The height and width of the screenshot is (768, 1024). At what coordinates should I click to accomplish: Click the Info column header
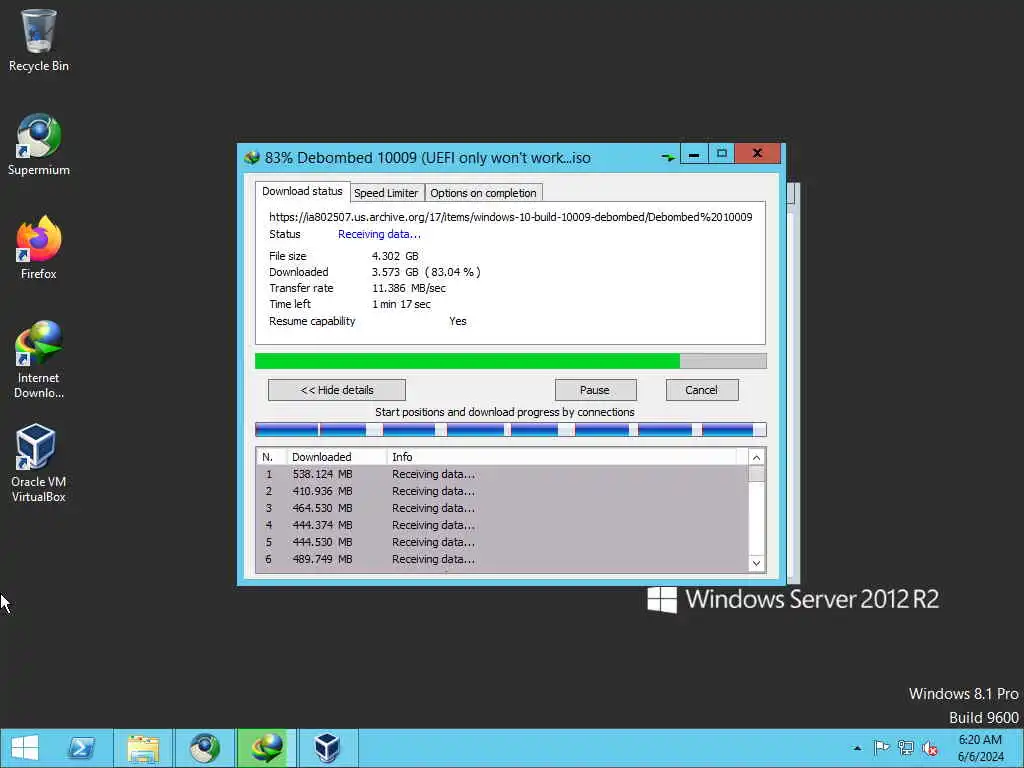click(562, 456)
